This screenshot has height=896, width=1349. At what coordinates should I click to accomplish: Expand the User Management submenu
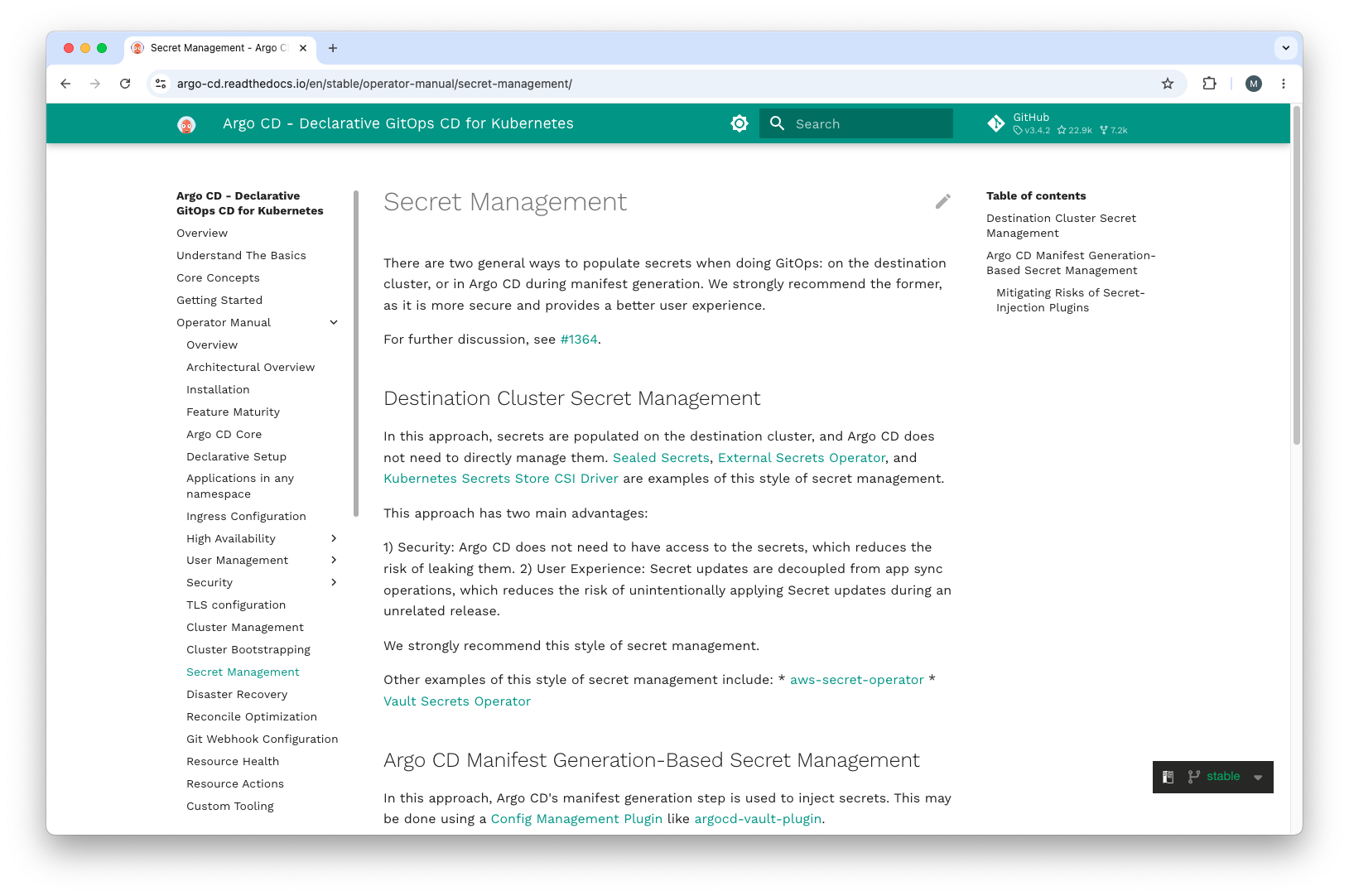point(334,560)
